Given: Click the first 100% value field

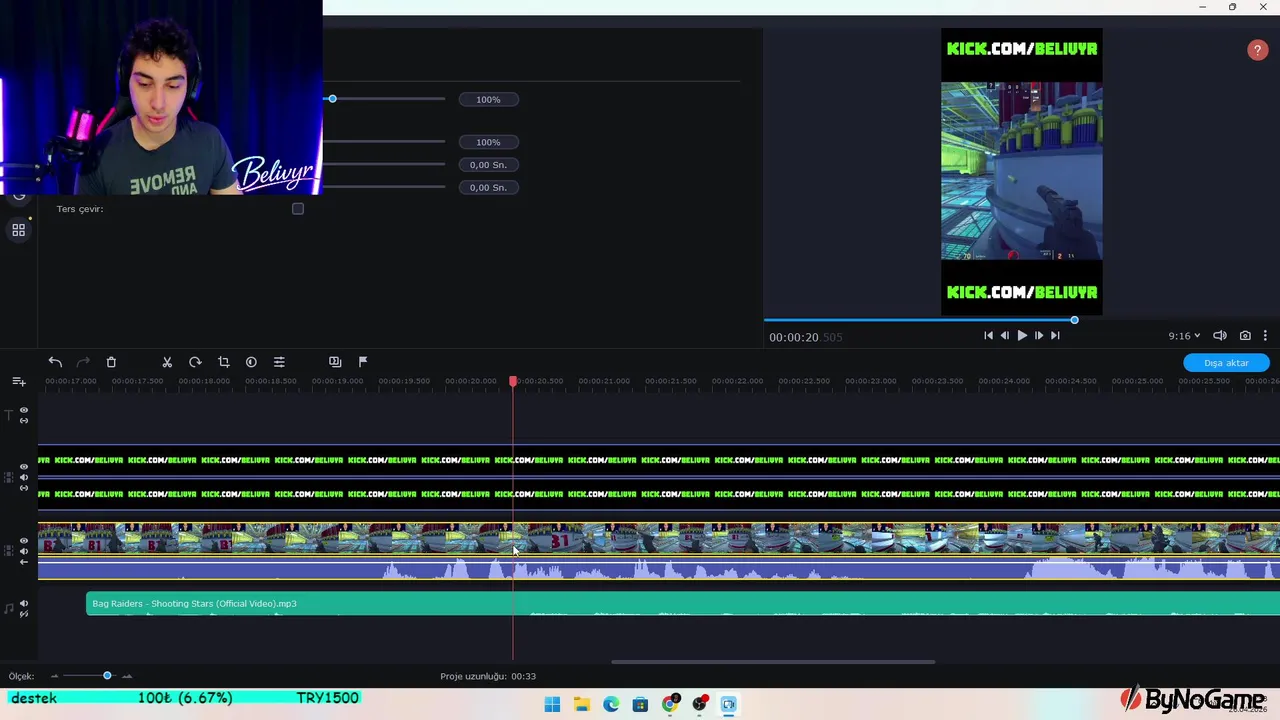Looking at the screenshot, I should point(488,100).
